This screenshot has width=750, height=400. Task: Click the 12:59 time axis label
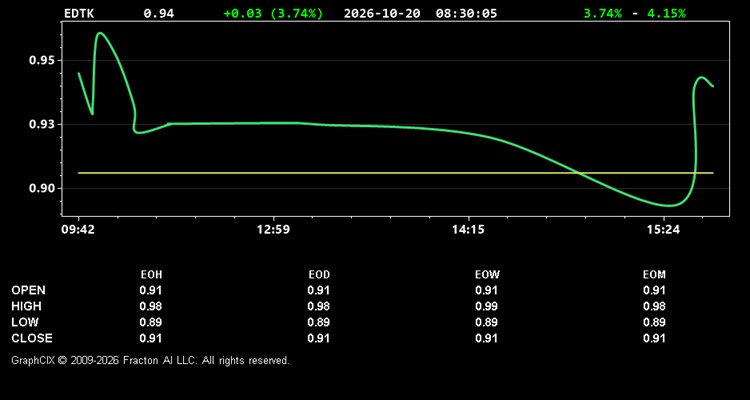273,230
